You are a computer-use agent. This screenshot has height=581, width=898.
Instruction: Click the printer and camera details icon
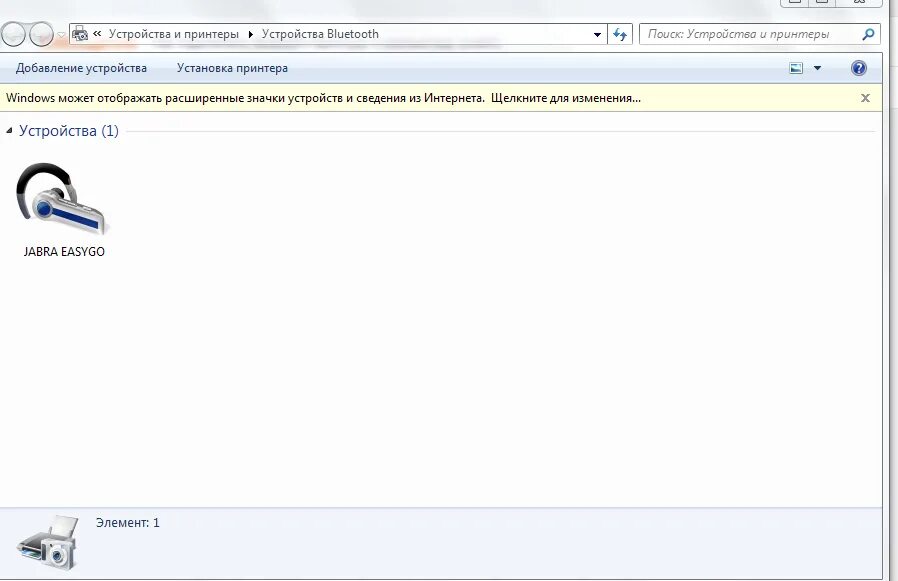point(48,542)
